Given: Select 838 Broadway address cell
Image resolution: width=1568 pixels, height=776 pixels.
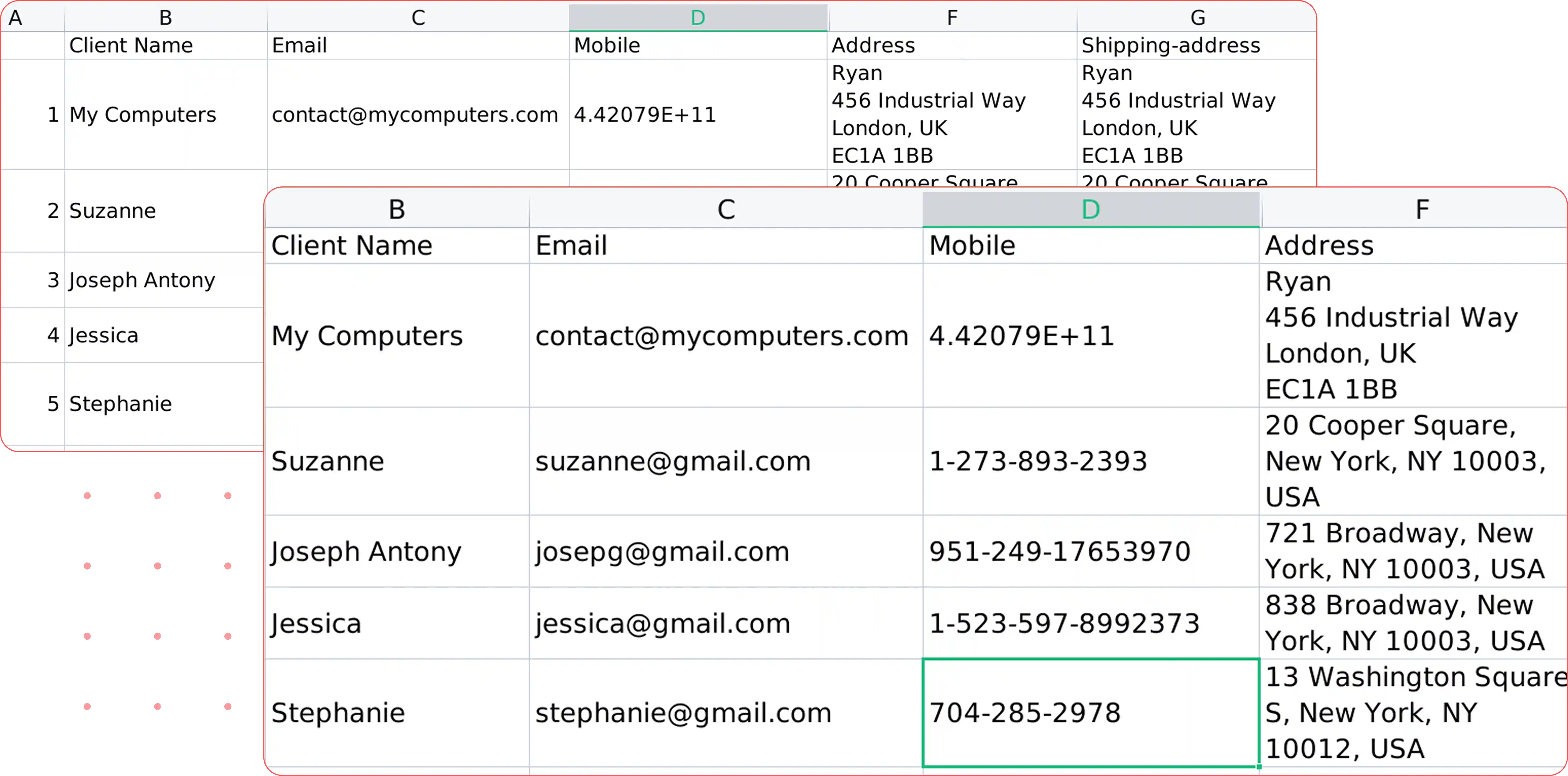Looking at the screenshot, I should click(x=1414, y=623).
